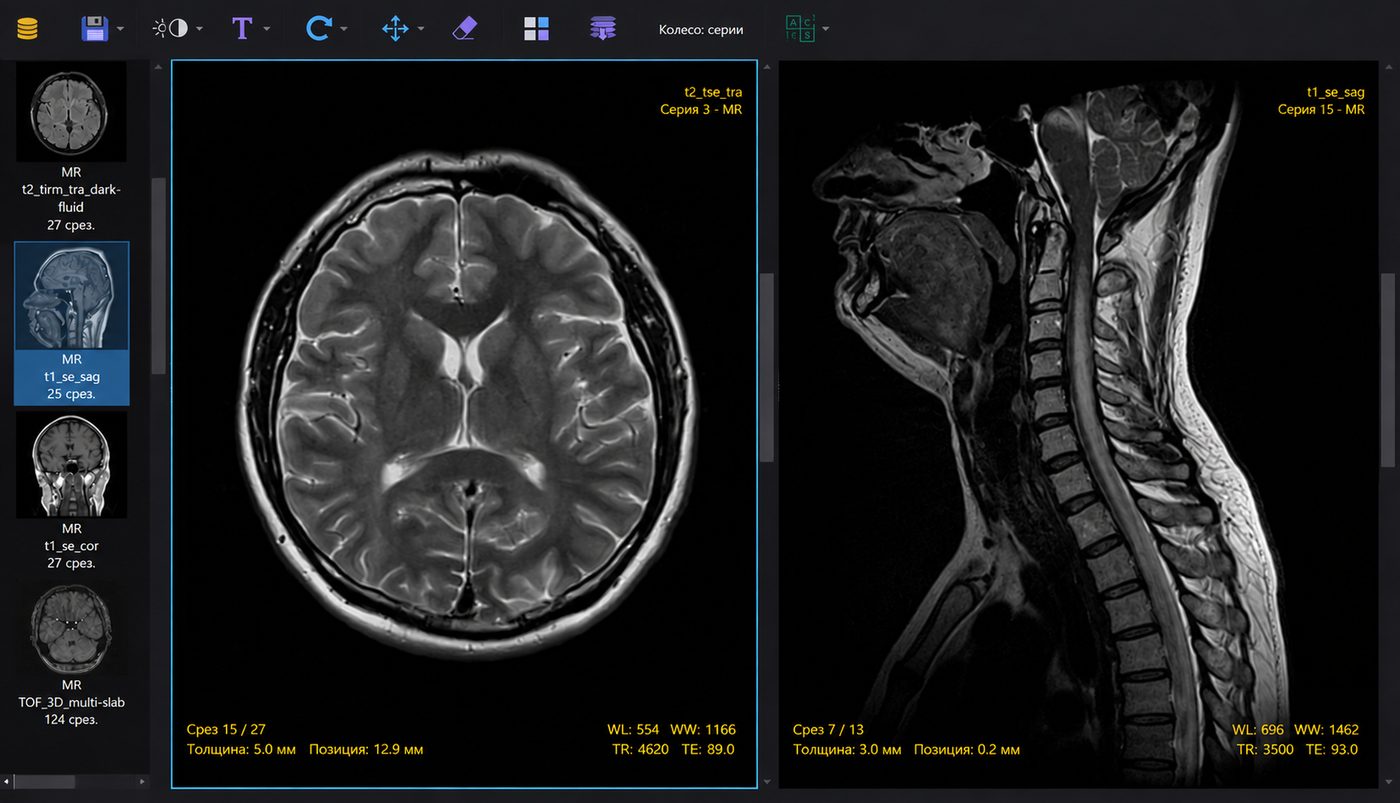
Task: Click the horizontal scrollbar under the series list
Action: pos(45,781)
